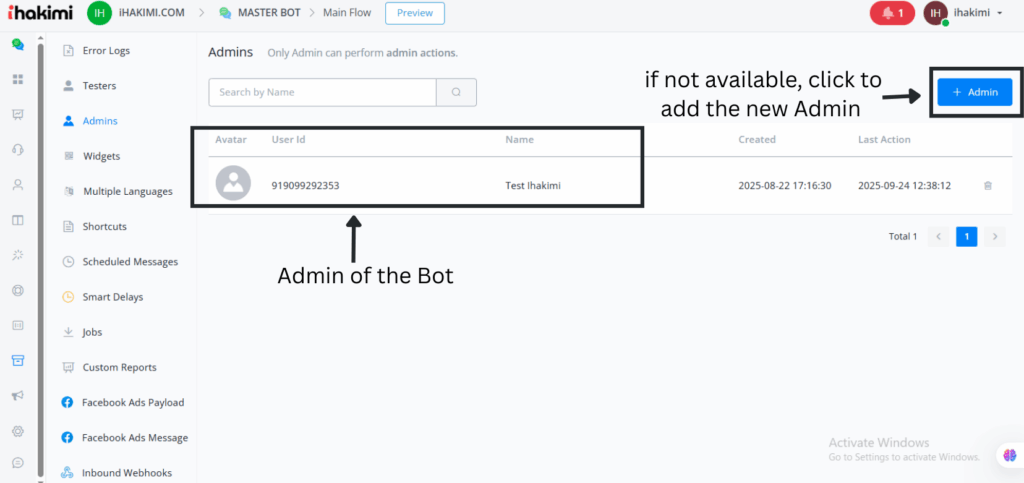Delete the Test Ihakimi admin row
Viewport: 1024px width, 483px height.
(x=988, y=186)
